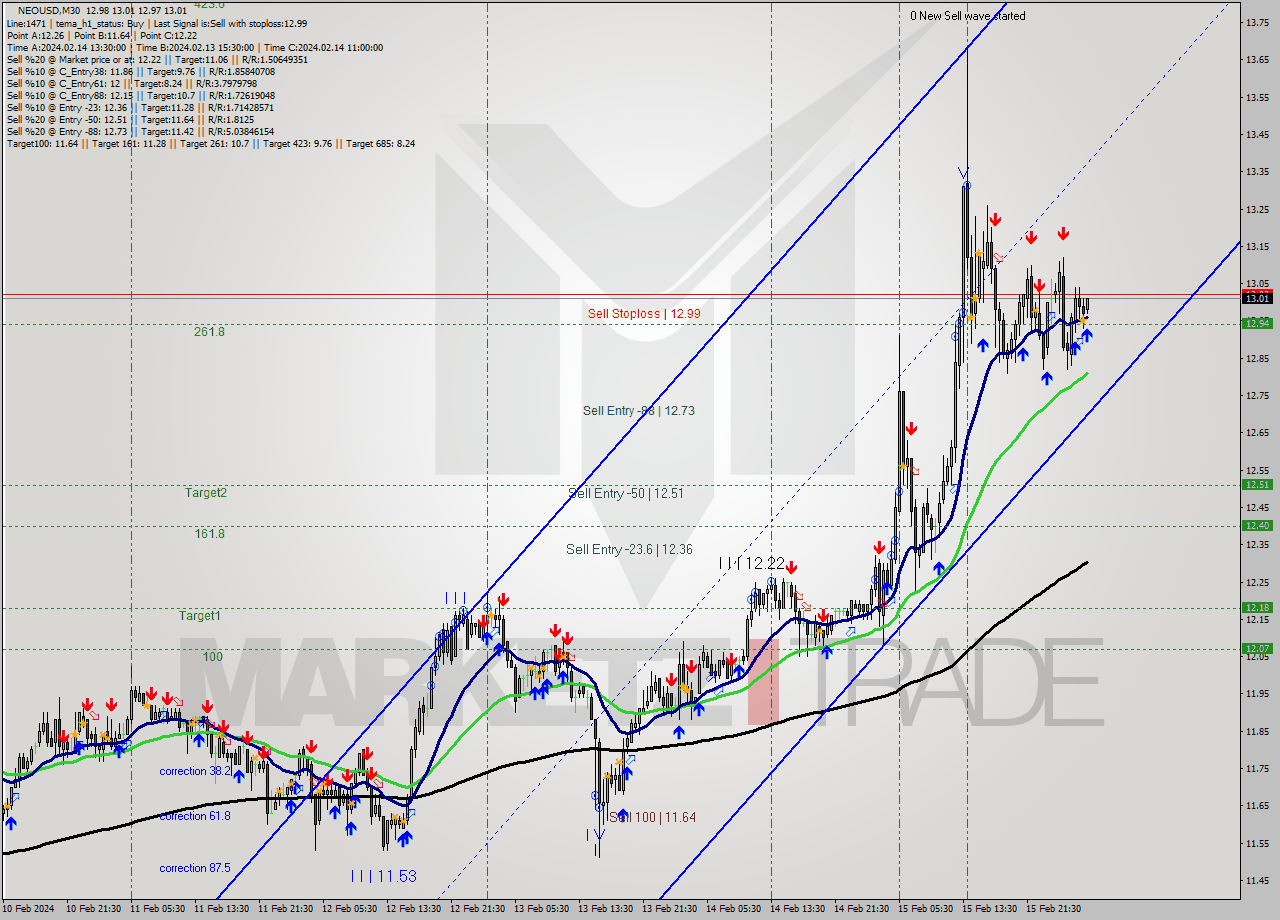1280x920 pixels.
Task: Click the green 12.18 price tag
Action: (x=1257, y=608)
